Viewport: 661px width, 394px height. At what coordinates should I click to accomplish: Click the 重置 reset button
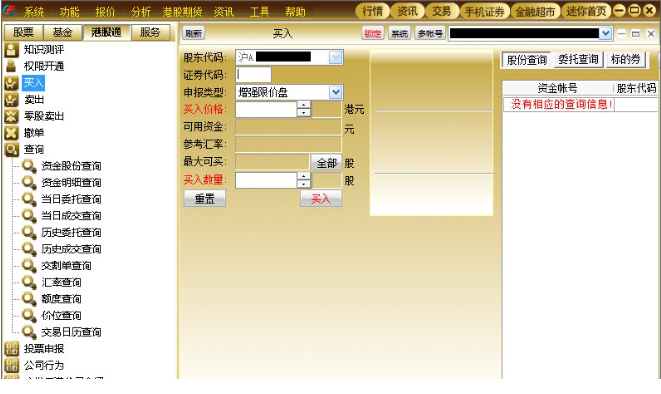(204, 198)
